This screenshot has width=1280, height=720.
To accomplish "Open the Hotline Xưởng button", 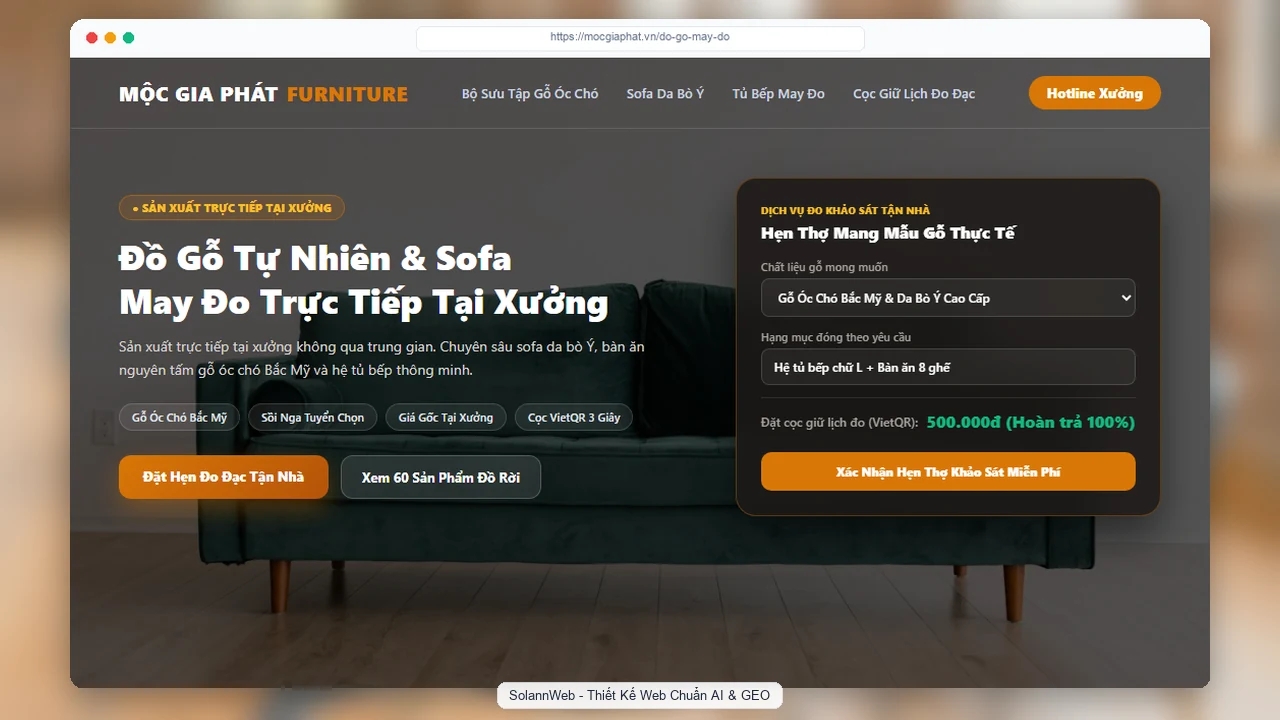I will (x=1094, y=93).
